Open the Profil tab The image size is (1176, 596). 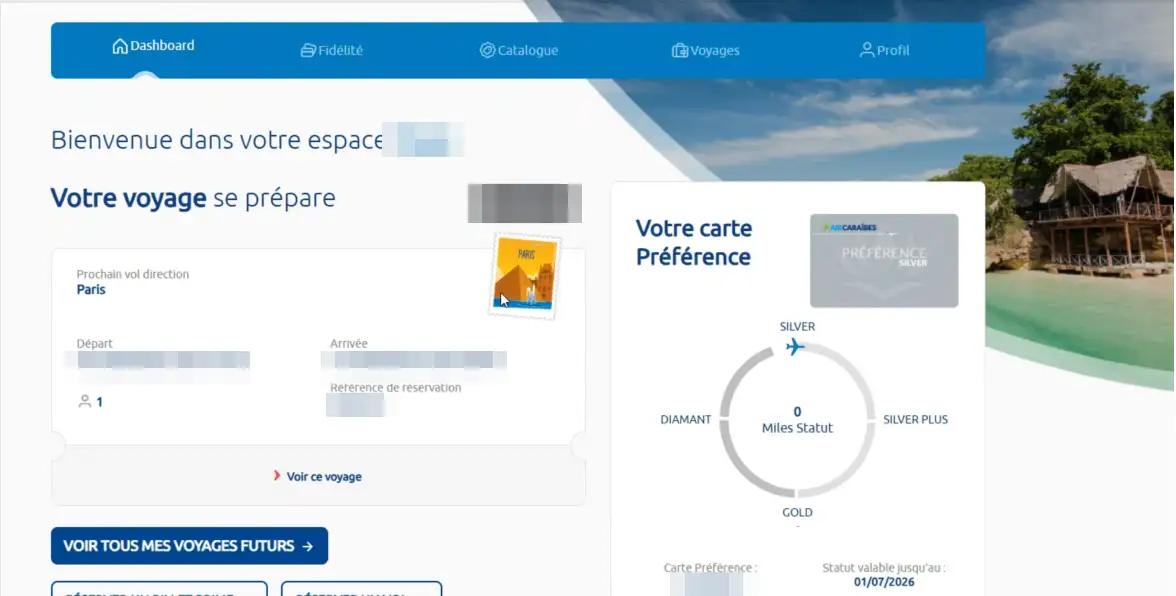point(884,50)
